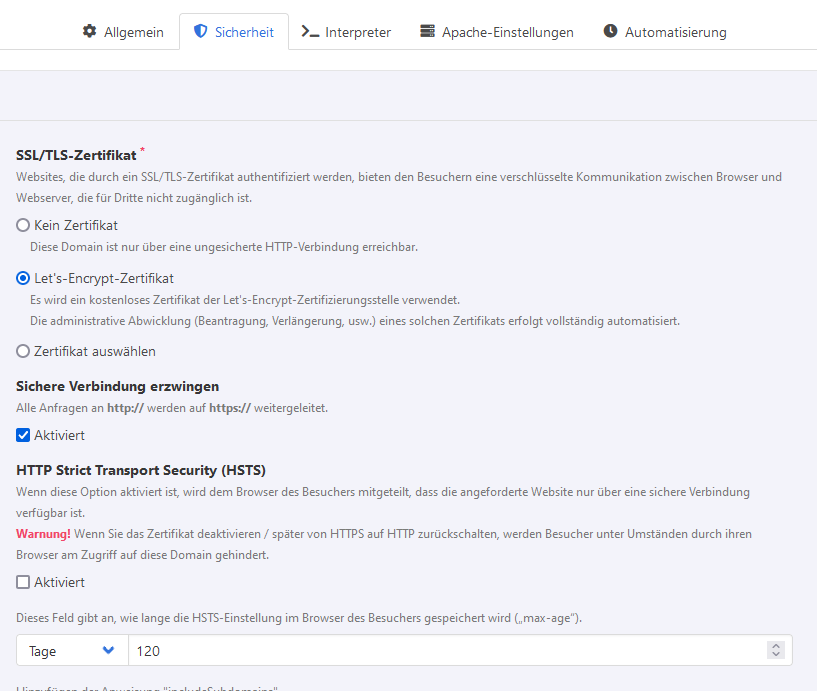817x691 pixels.
Task: Click the max-age stepper arrows
Action: [775, 651]
